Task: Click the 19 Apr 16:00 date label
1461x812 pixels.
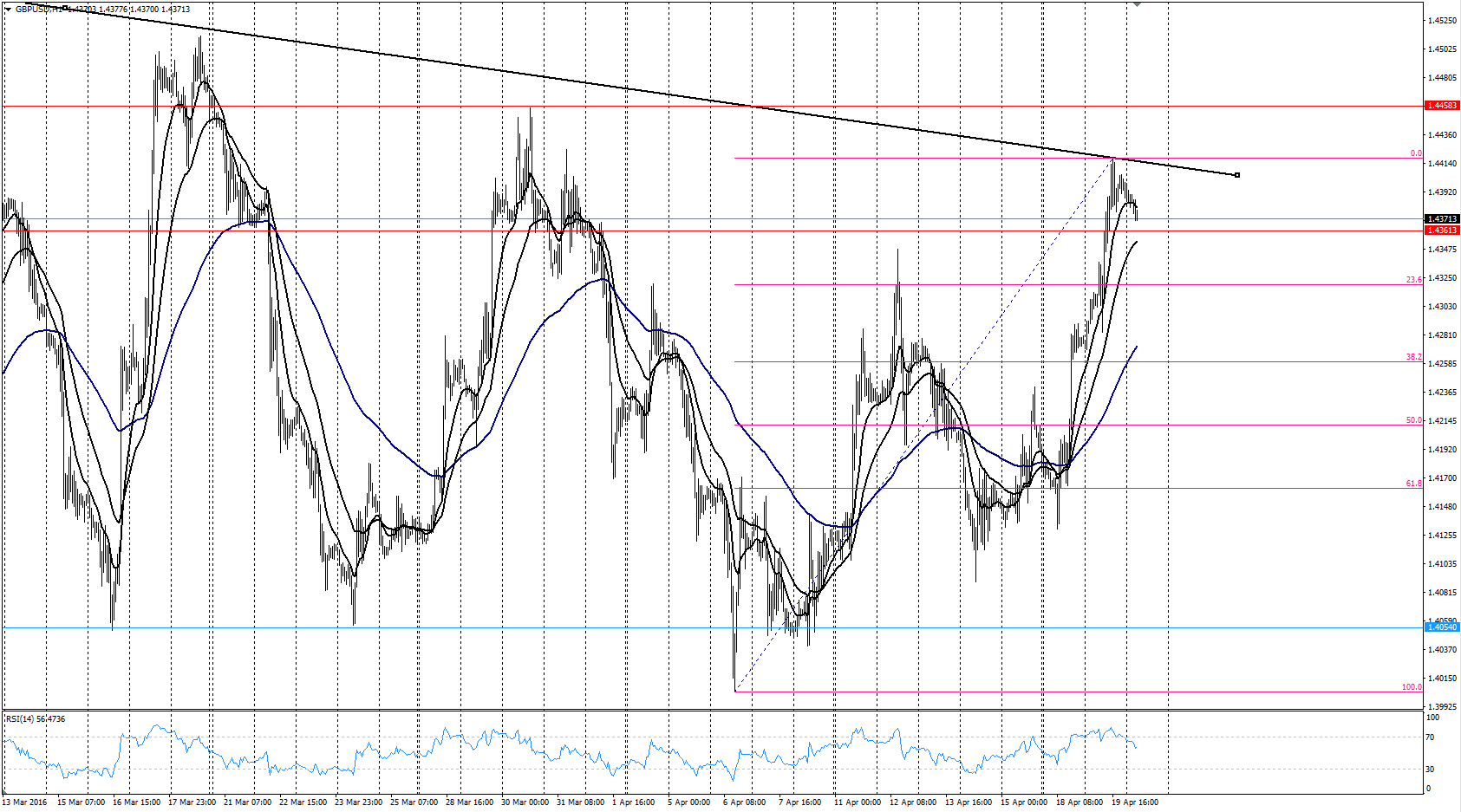Action: pos(1135,802)
